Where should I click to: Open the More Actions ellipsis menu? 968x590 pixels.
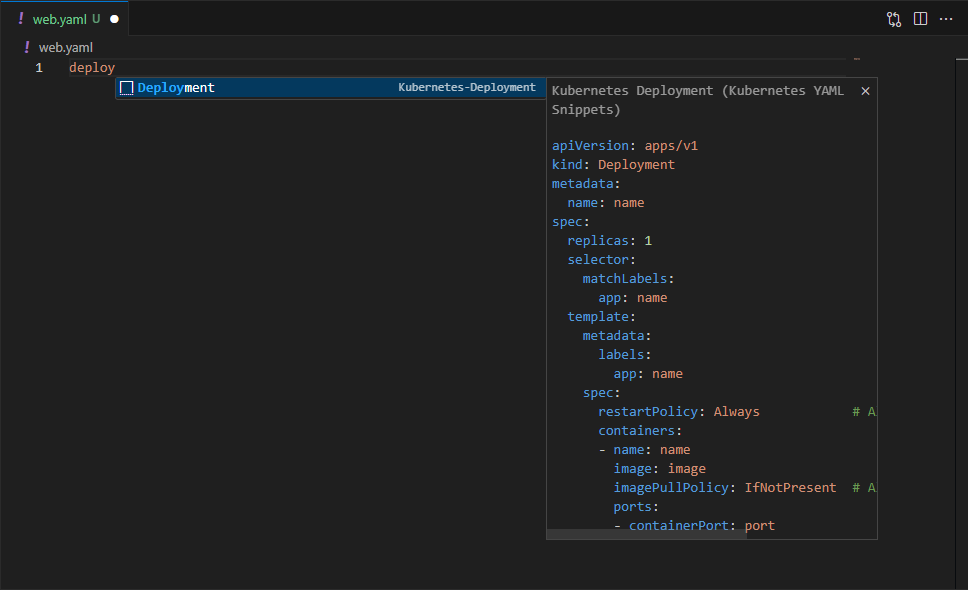(x=946, y=19)
